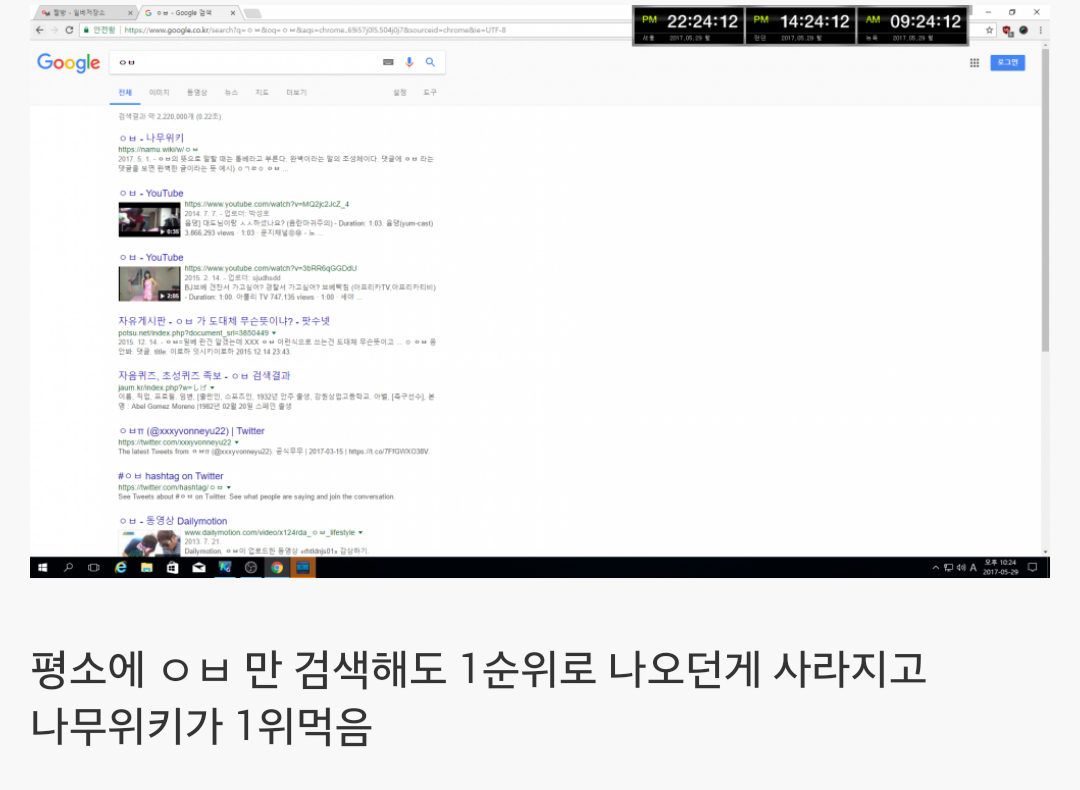Click the blue 로그인 button

(1008, 63)
